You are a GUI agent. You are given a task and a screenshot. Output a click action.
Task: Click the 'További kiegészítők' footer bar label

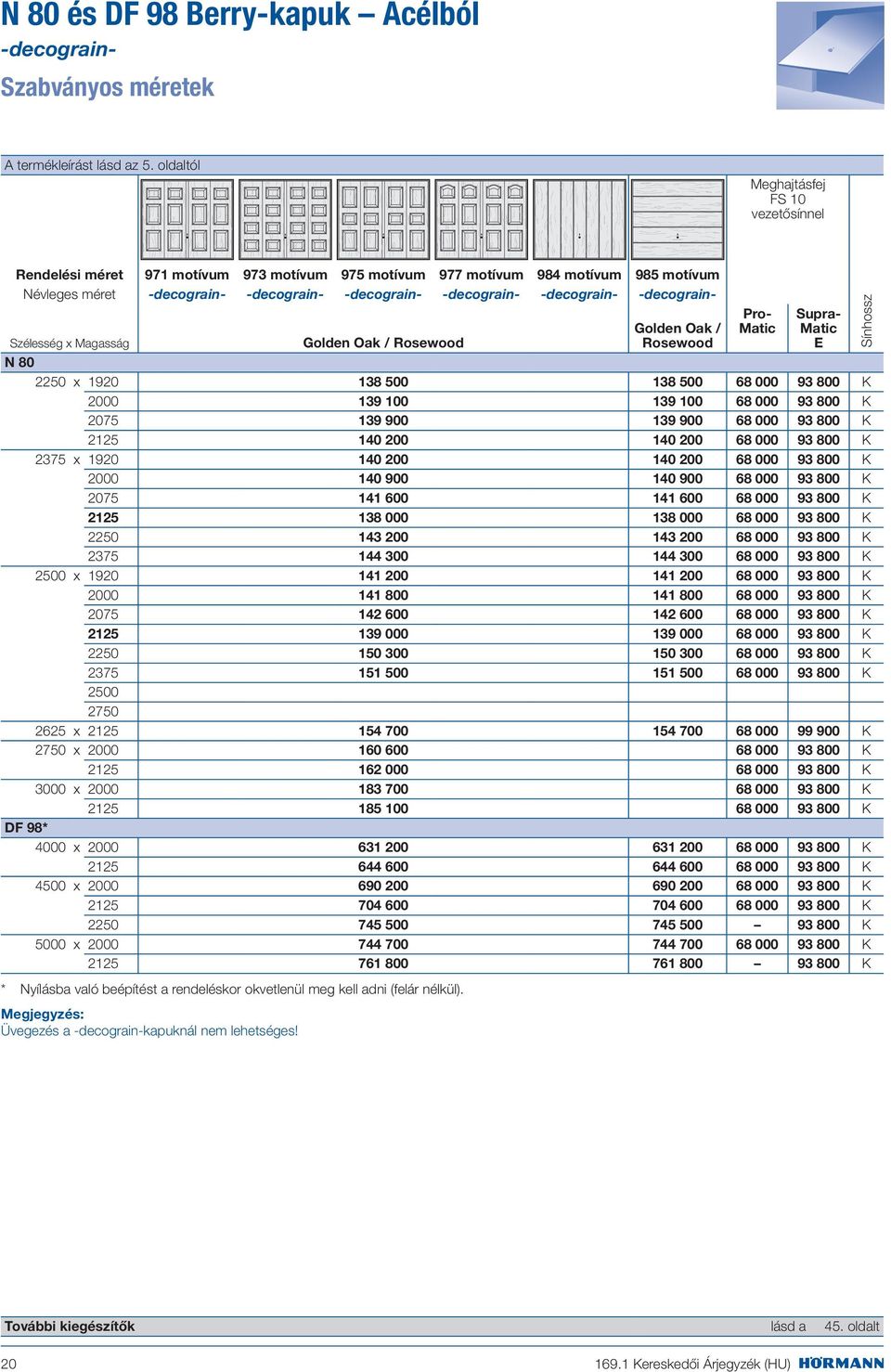click(x=70, y=1326)
